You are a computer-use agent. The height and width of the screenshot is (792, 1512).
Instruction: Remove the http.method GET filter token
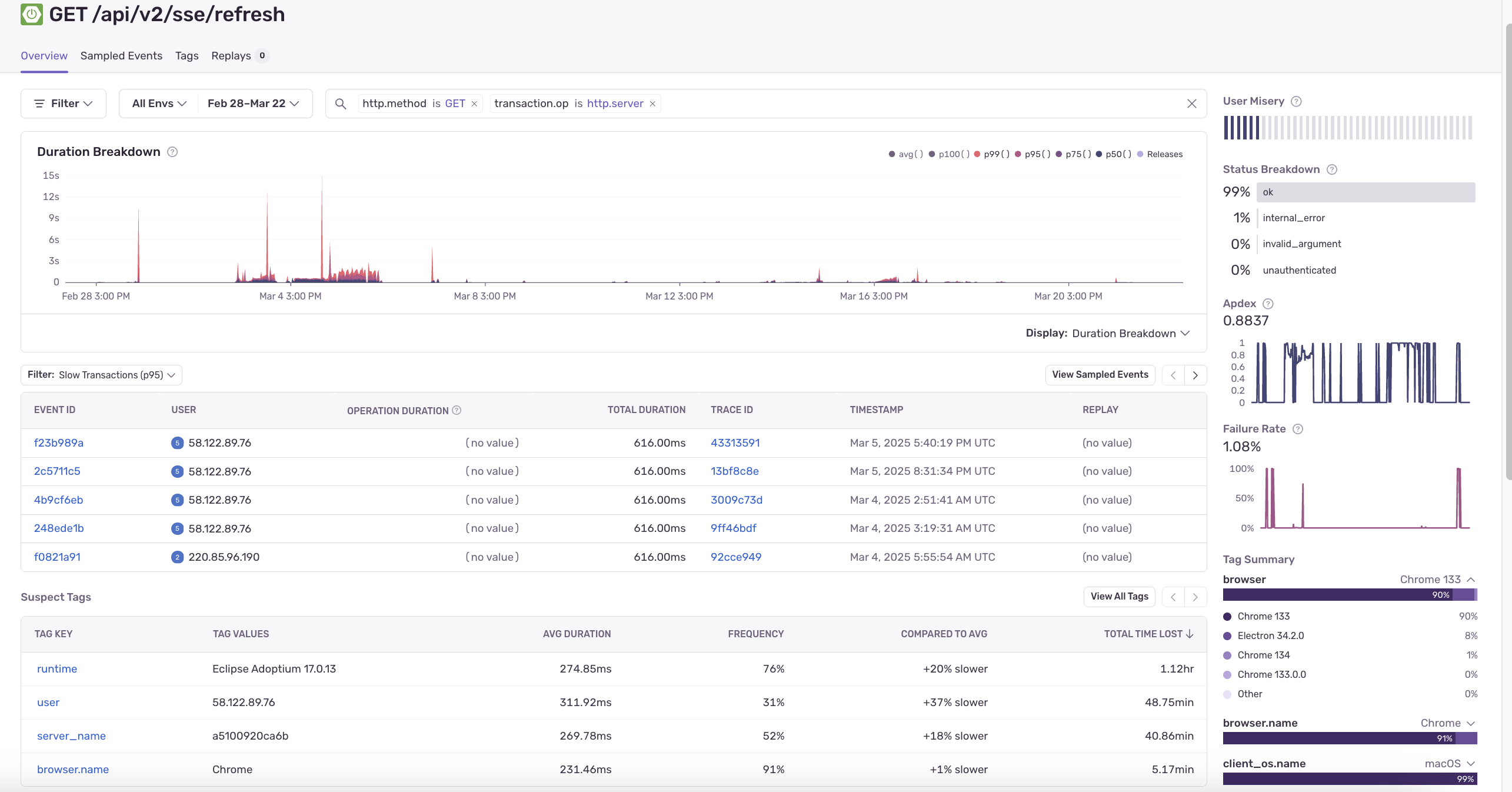474,104
